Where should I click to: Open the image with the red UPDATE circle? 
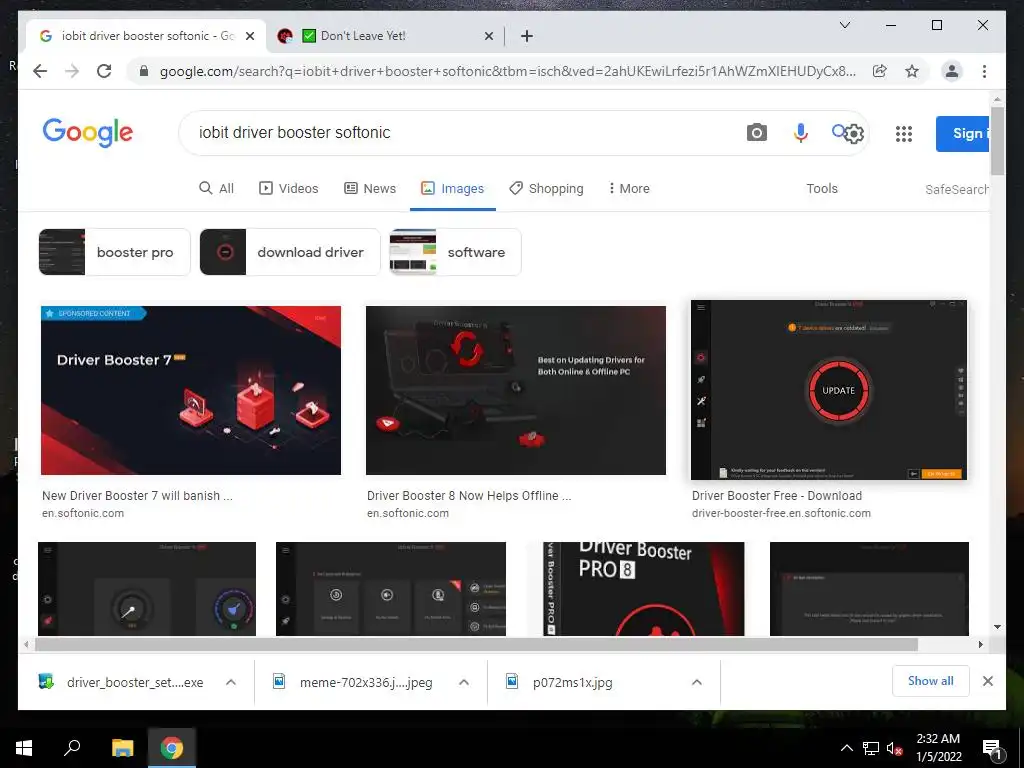click(x=829, y=390)
